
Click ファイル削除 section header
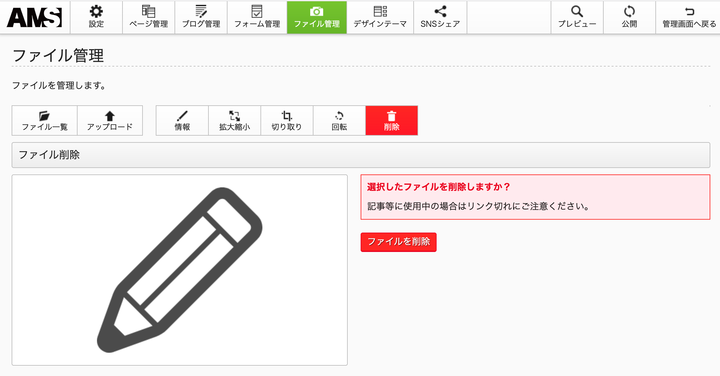[x=361, y=155]
